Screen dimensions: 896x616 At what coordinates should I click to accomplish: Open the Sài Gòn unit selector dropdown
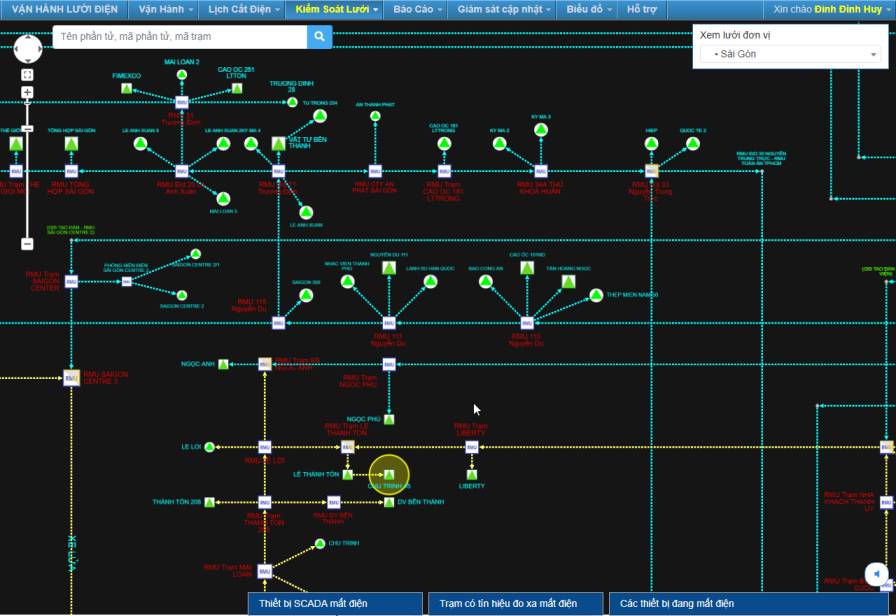[791, 54]
